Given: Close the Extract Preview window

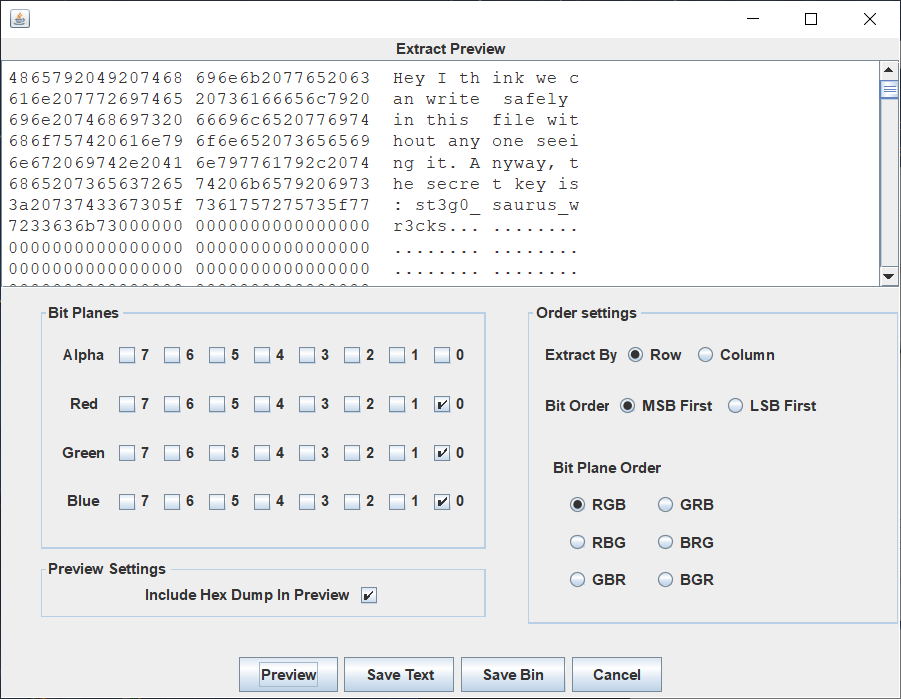Looking at the screenshot, I should pos(870,19).
